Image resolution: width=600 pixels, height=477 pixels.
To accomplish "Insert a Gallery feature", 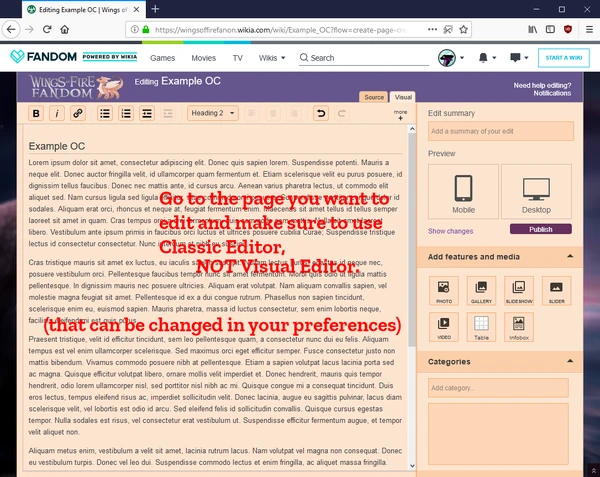I will (x=481, y=291).
